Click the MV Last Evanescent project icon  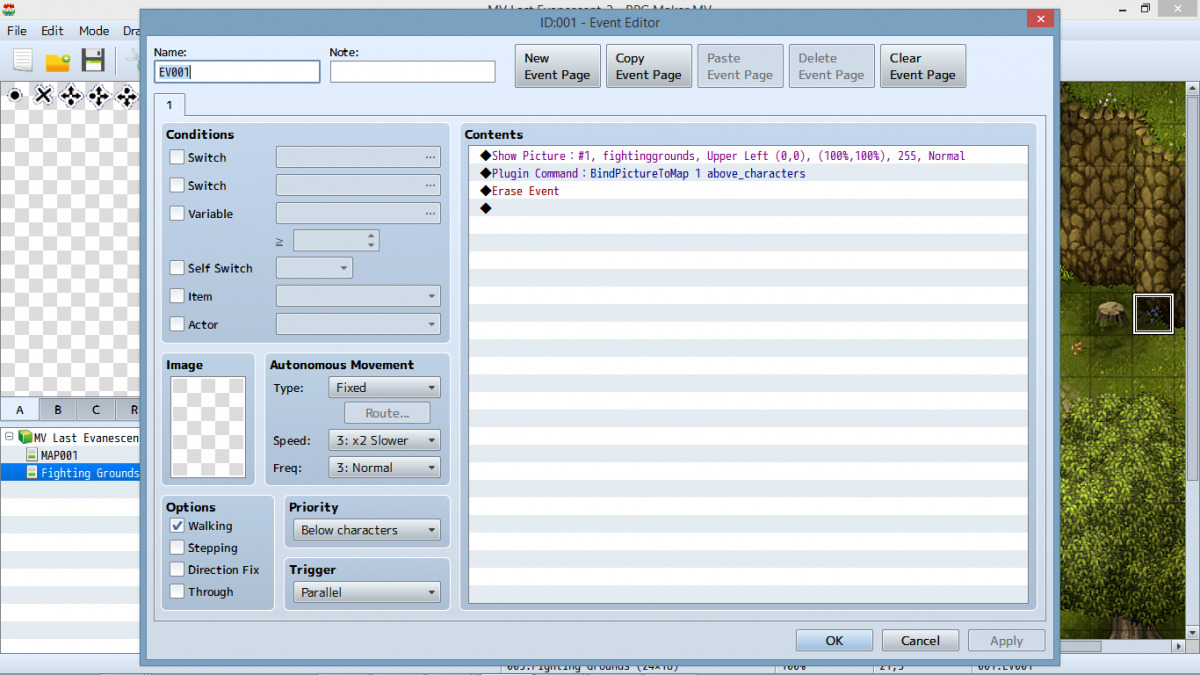tap(25, 437)
